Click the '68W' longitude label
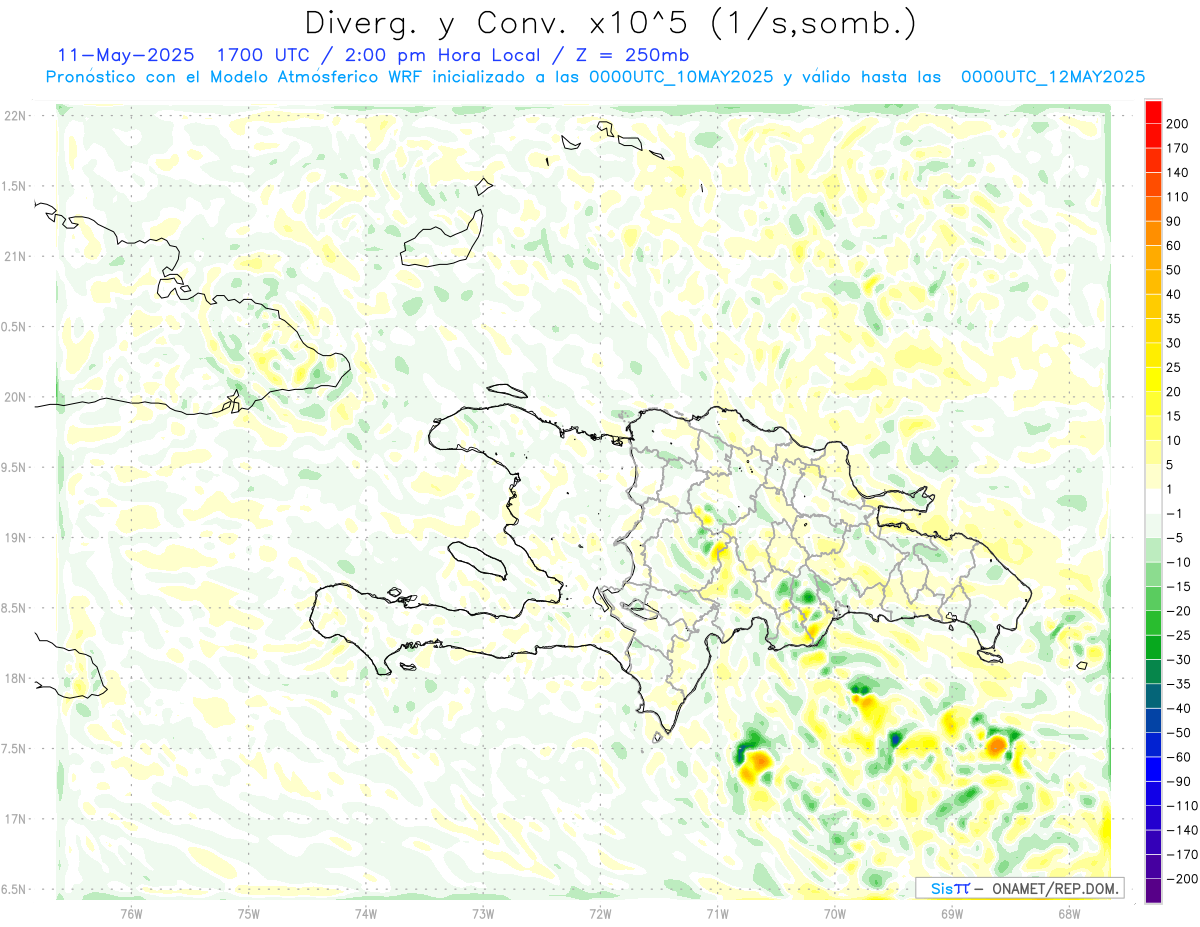 (x=1068, y=913)
